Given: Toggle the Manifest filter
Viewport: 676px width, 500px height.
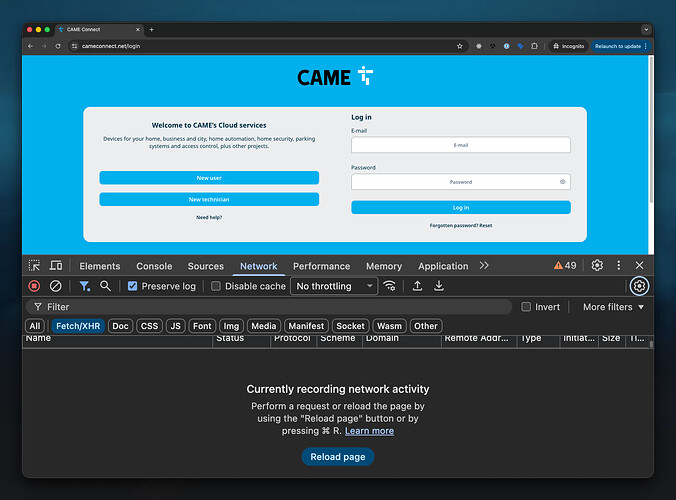Looking at the screenshot, I should (307, 326).
